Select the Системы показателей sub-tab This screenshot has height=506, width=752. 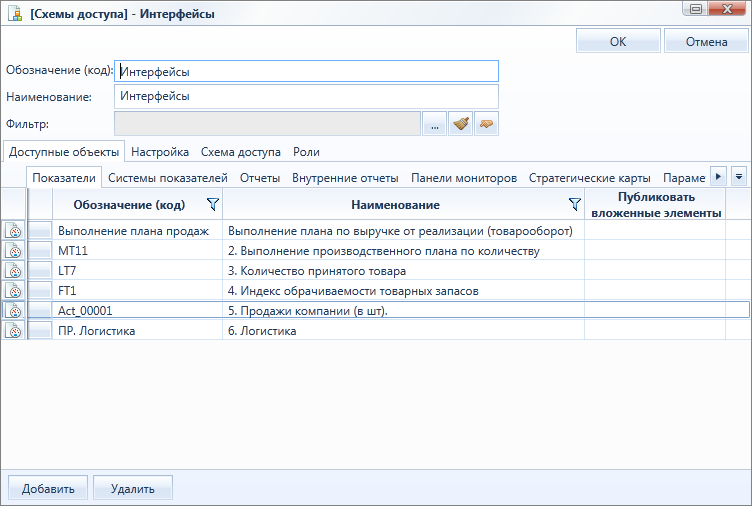[x=168, y=178]
